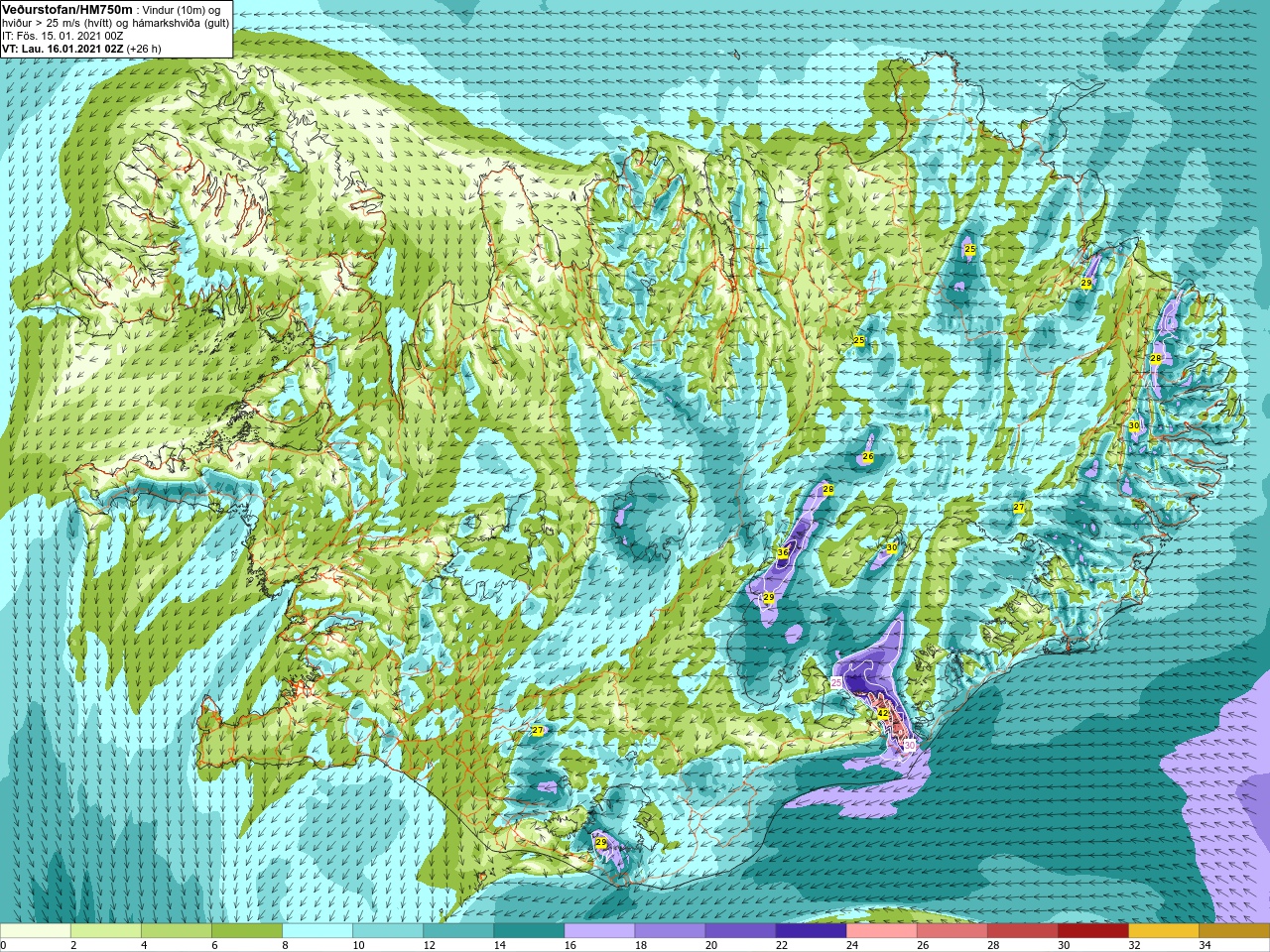Select the 12–14 m/s teal legend swatch
The width and height of the screenshot is (1270, 952).
[x=459, y=931]
